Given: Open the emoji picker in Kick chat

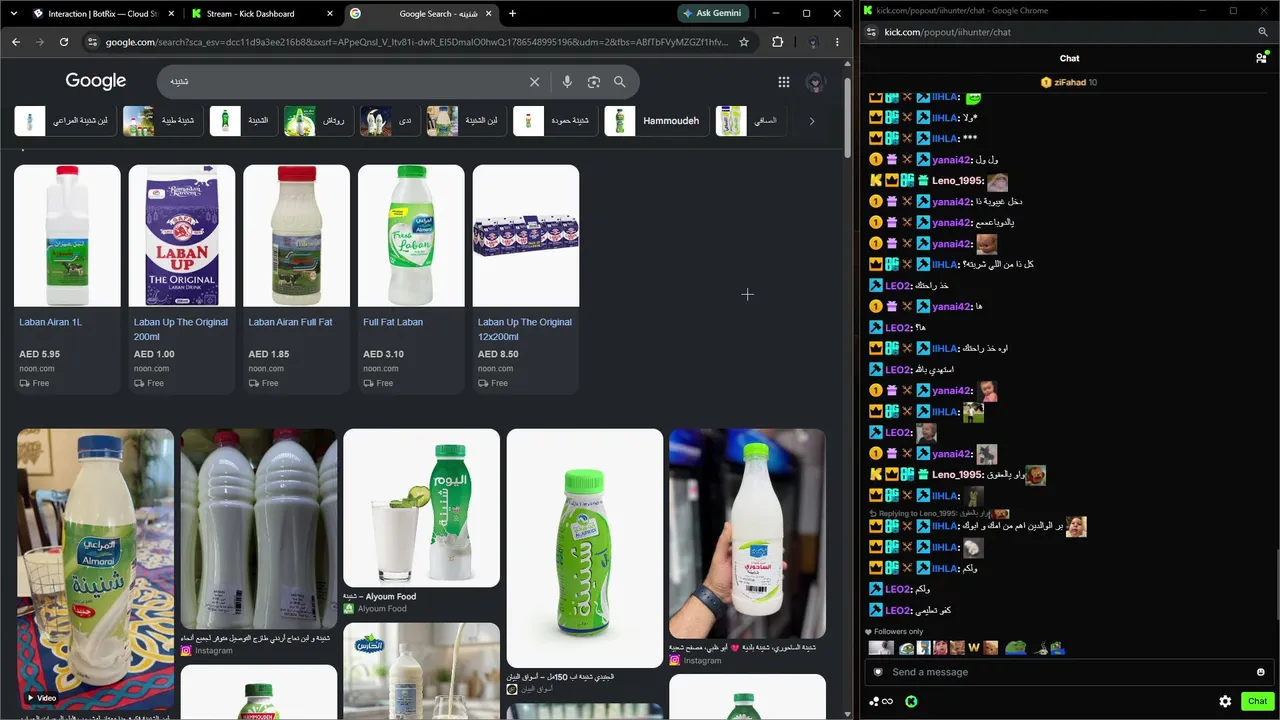Looking at the screenshot, I should tap(1261, 672).
